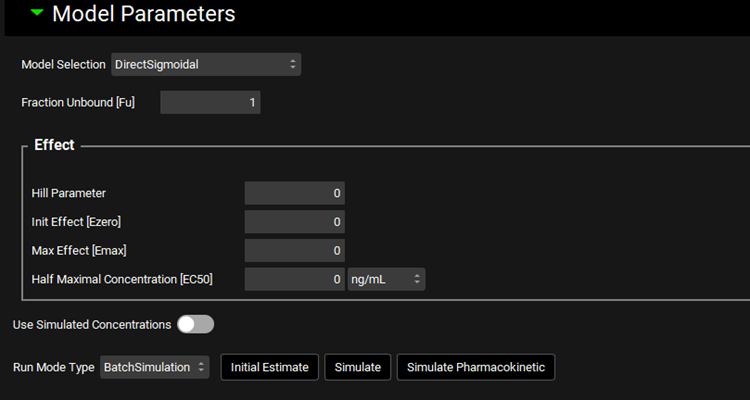Image resolution: width=750 pixels, height=400 pixels.
Task: Open the Model Selection DirectSigmoidal dropdown
Action: click(x=206, y=64)
